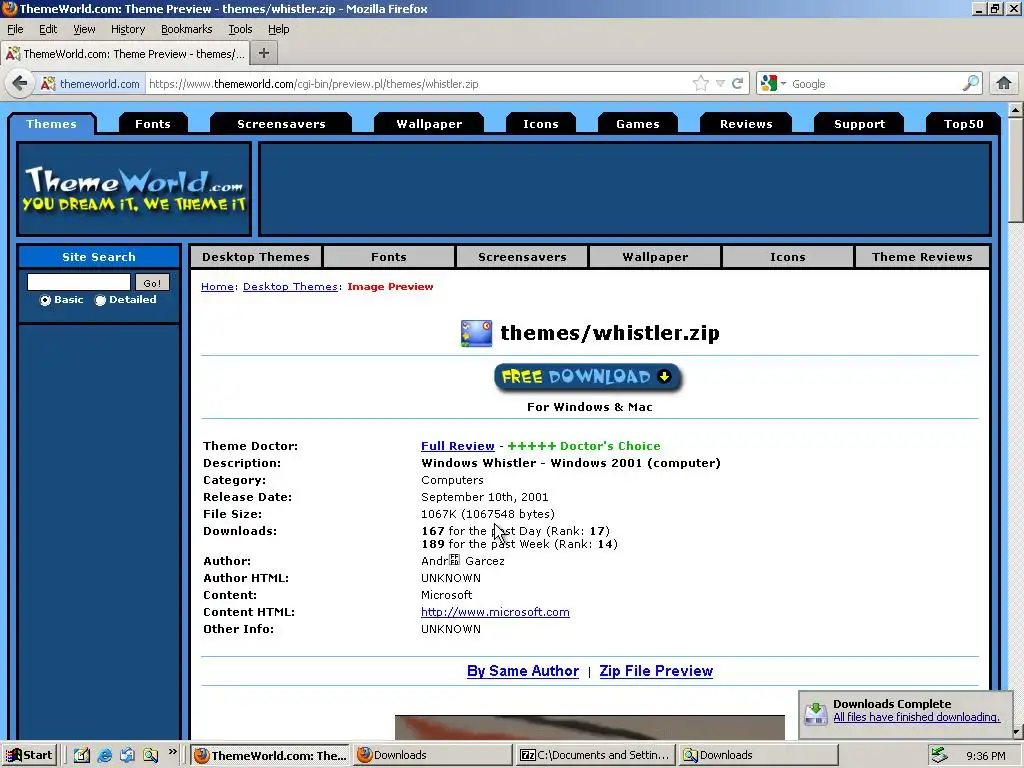This screenshot has width=1024, height=768.
Task: Open the Full Review link
Action: 458,446
